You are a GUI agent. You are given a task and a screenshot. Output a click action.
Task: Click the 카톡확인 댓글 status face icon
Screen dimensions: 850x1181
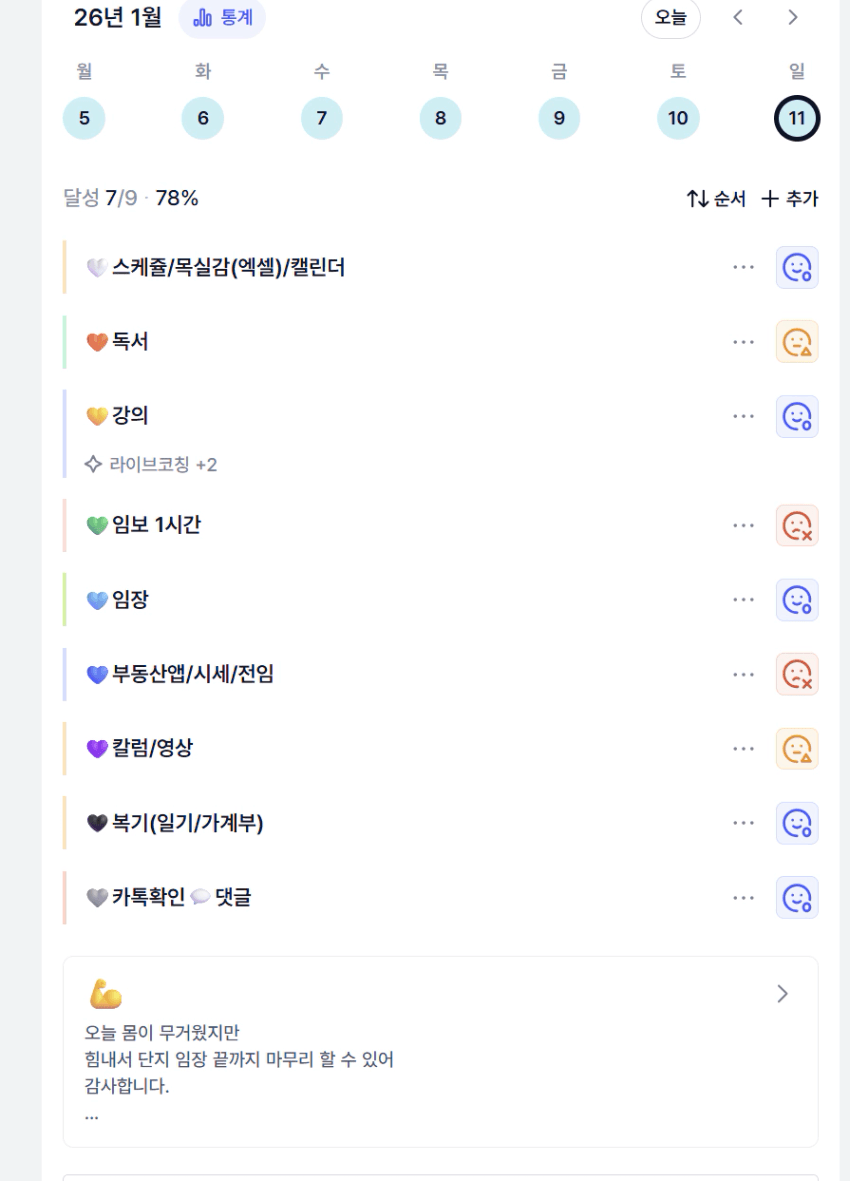[x=797, y=897]
